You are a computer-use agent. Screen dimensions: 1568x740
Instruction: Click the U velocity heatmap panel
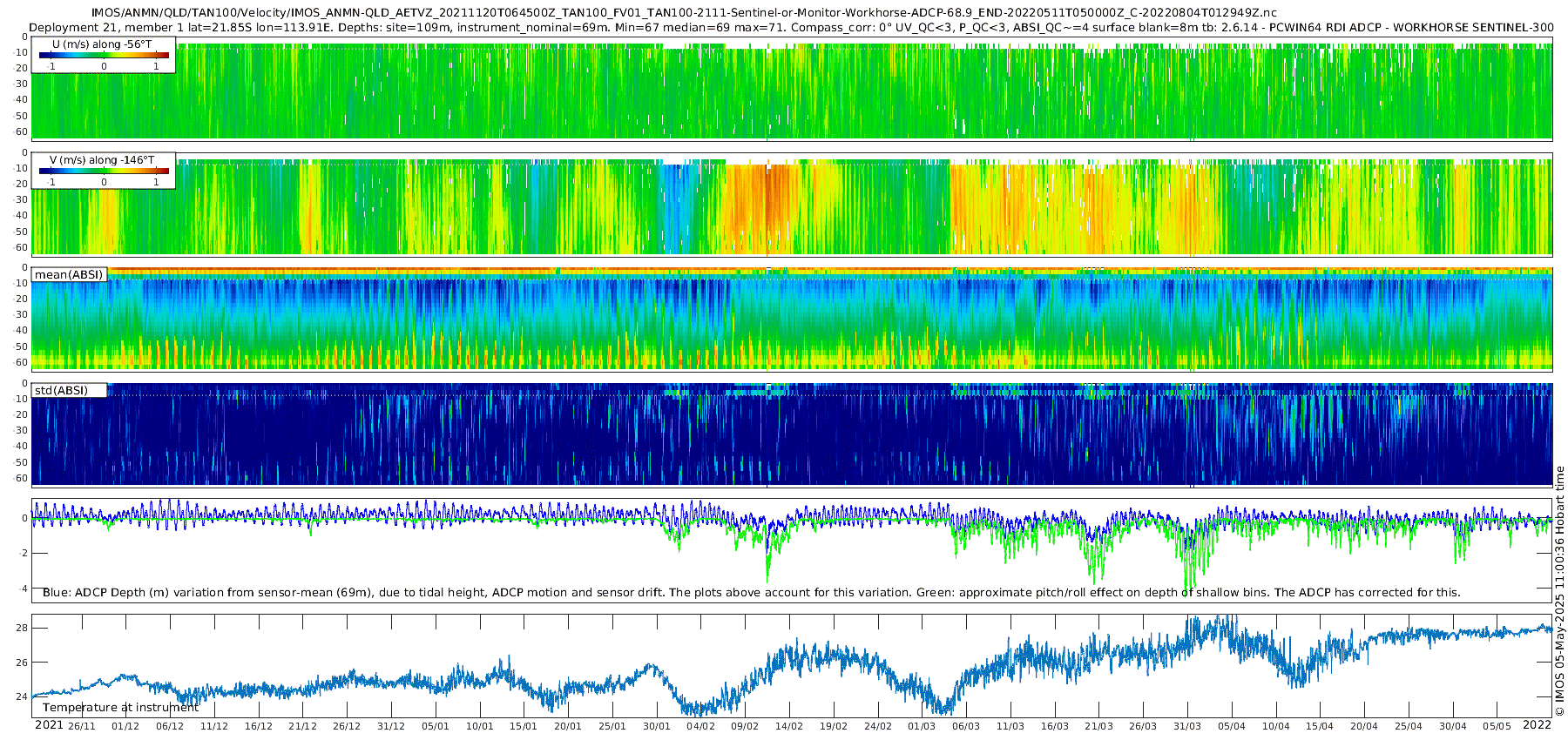tap(792, 88)
